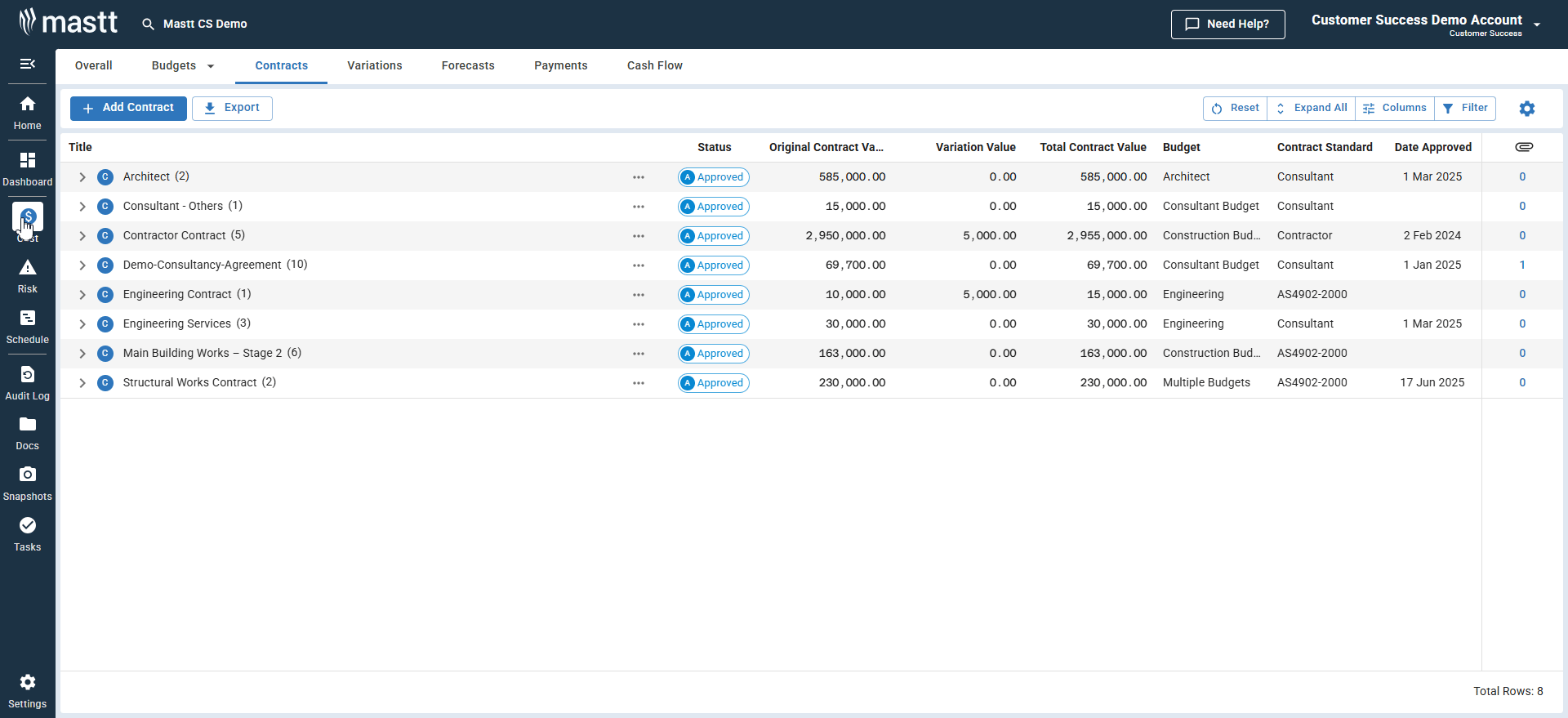1568x718 pixels.
Task: Open the Dashboard module
Action: point(27,169)
